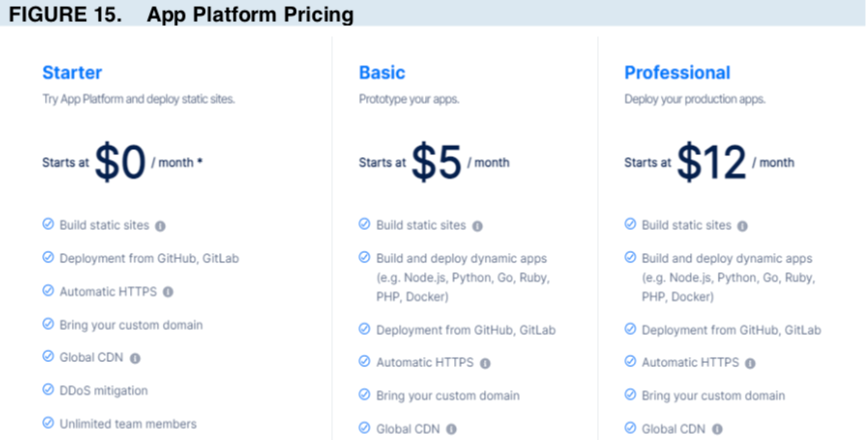Click info icon beside Starter Global CDN
Viewport: 866px width, 440px height.
(x=135, y=358)
